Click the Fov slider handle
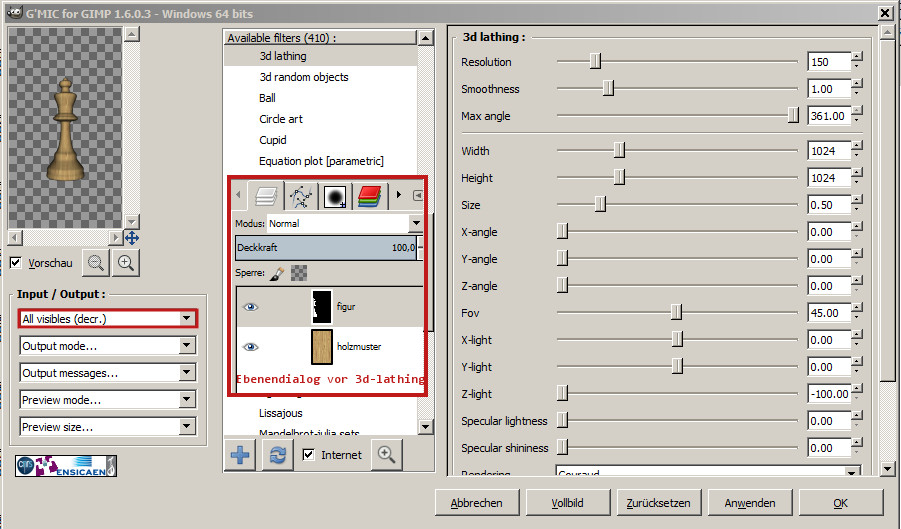This screenshot has height=529, width=901. coord(676,313)
